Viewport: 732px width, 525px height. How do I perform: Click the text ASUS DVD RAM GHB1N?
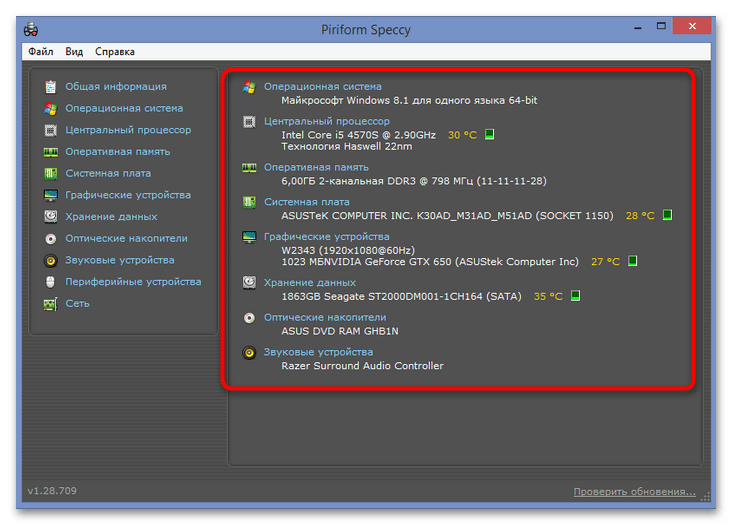pos(340,331)
